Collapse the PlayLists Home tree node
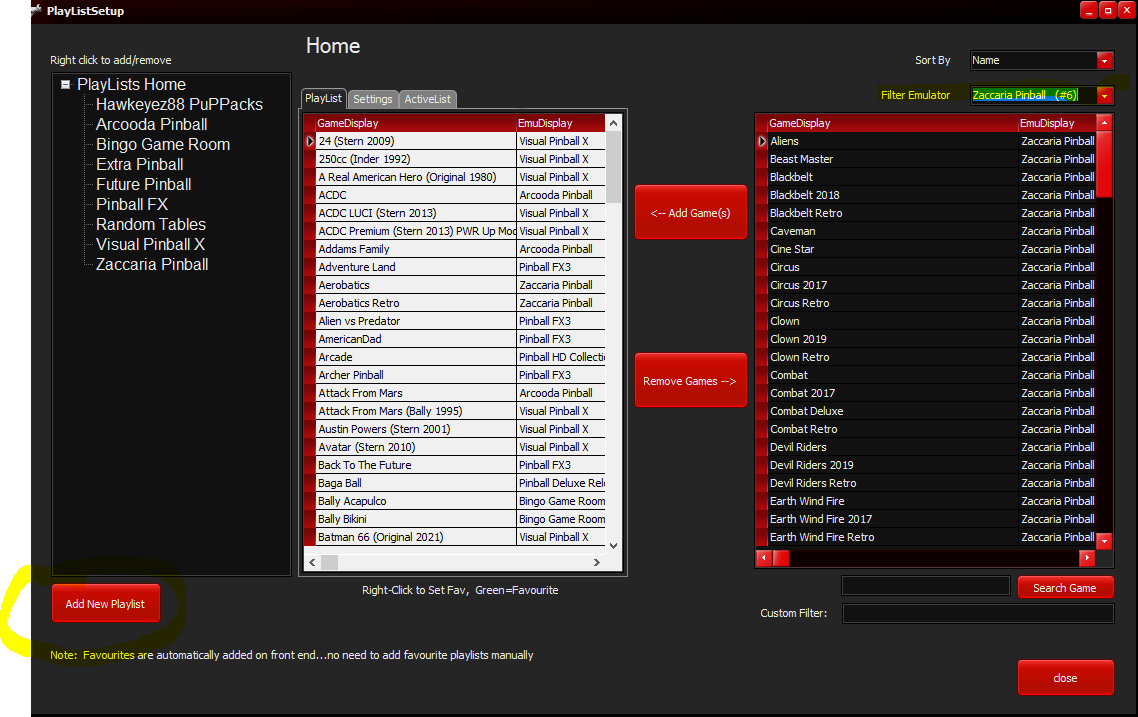 coord(66,85)
